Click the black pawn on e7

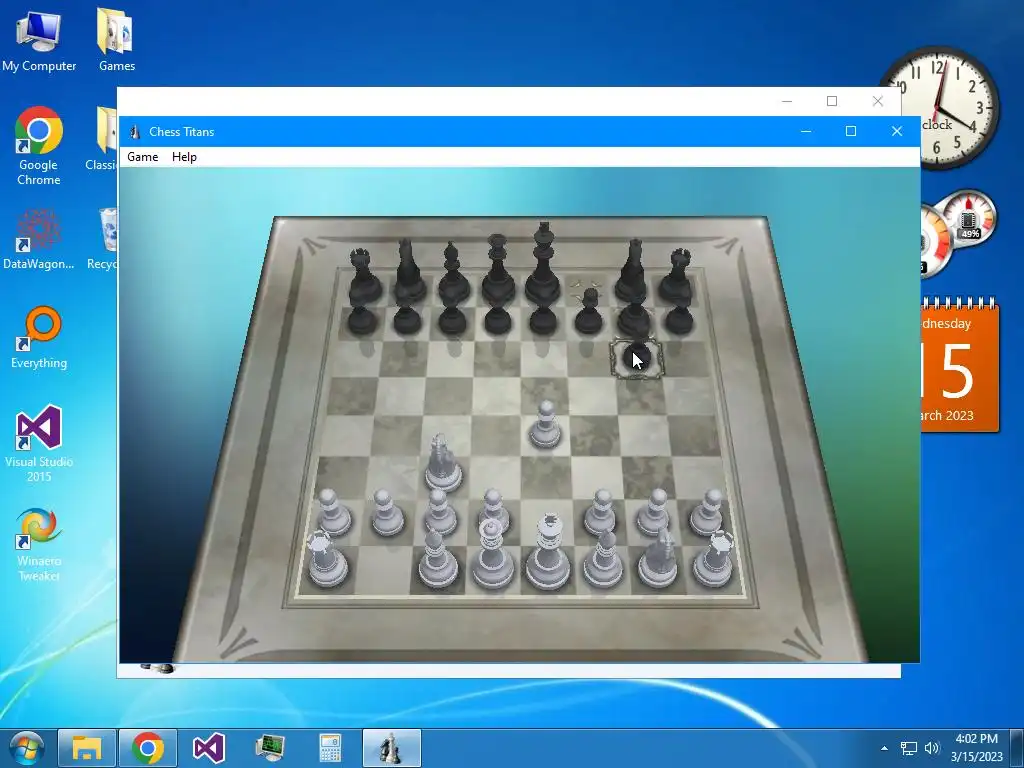point(543,320)
